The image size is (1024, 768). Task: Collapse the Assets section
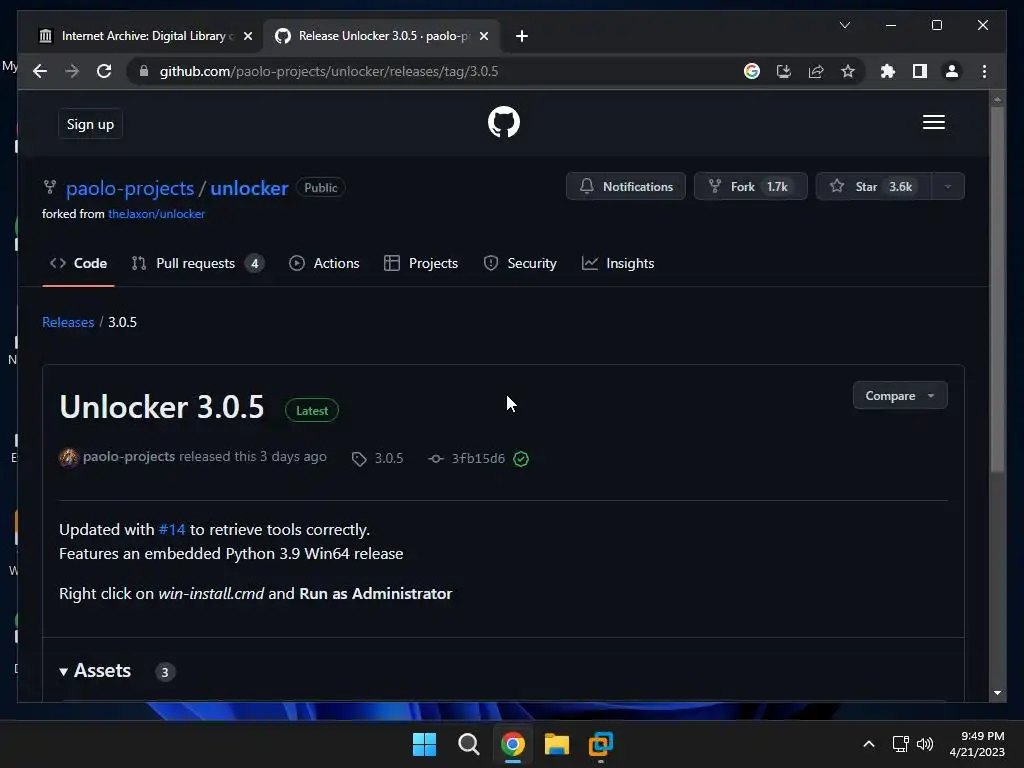95,671
